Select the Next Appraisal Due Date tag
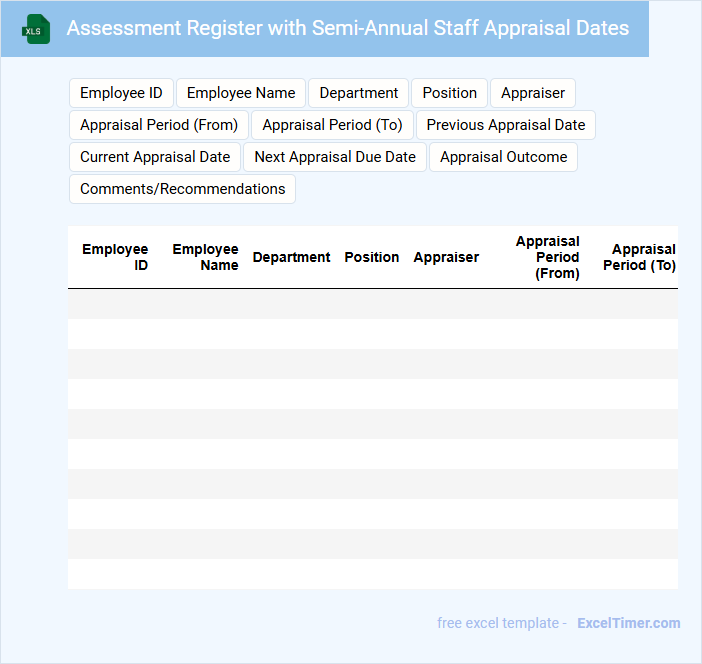This screenshot has height=664, width=702. coord(335,157)
